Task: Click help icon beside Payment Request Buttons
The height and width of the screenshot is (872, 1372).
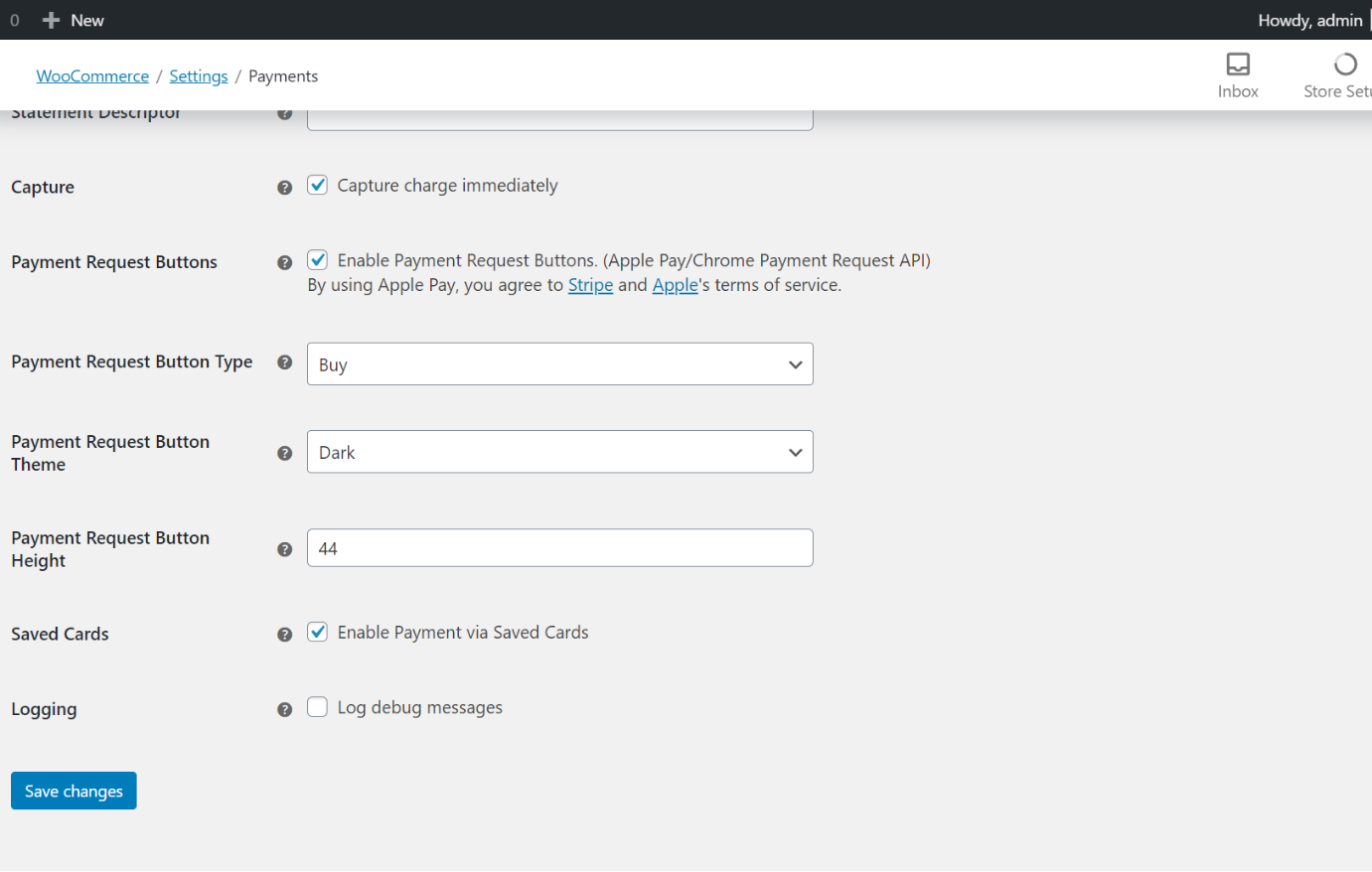Action: [x=285, y=263]
